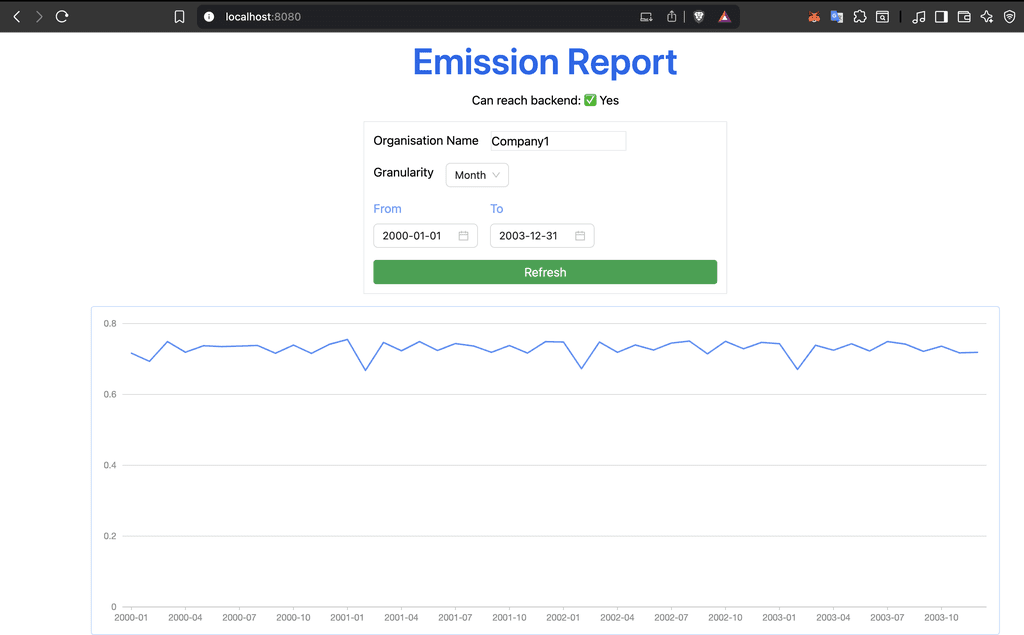
Task: Open the extensions puzzle-piece menu
Action: [x=859, y=17]
